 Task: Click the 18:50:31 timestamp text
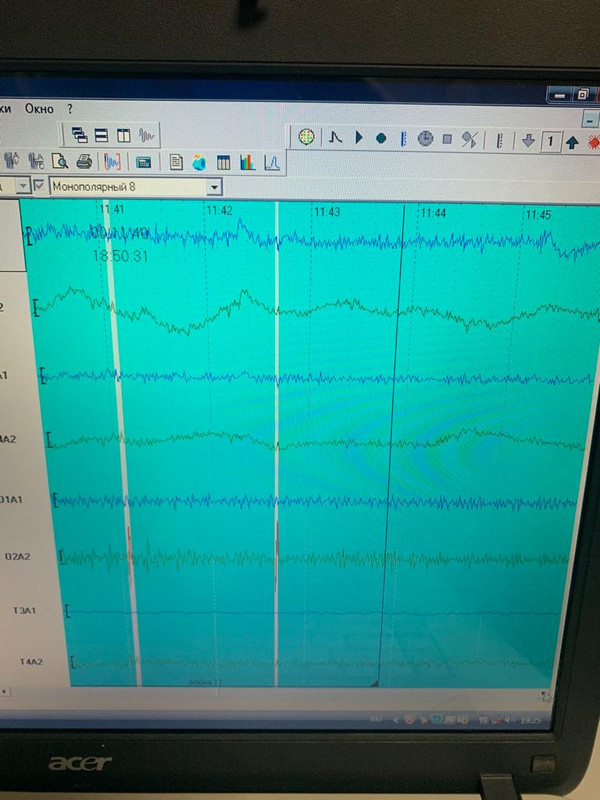[120, 256]
